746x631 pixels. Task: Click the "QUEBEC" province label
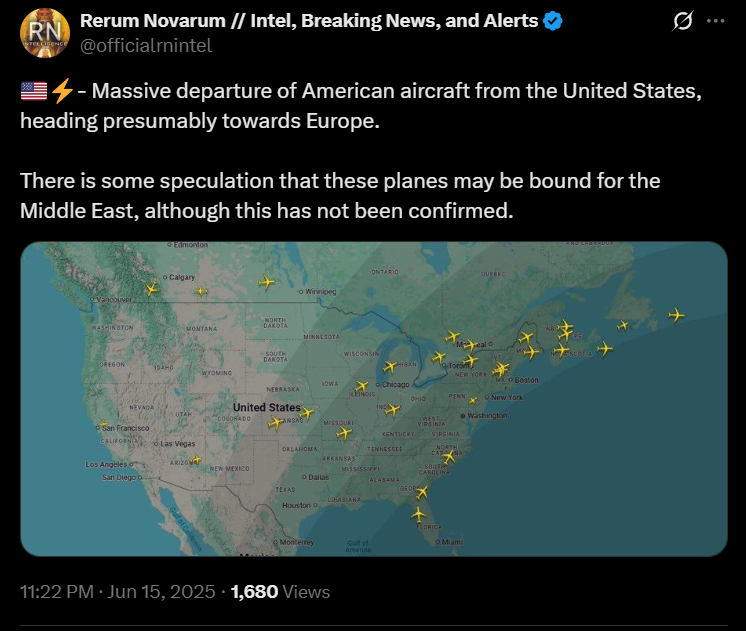coord(493,274)
